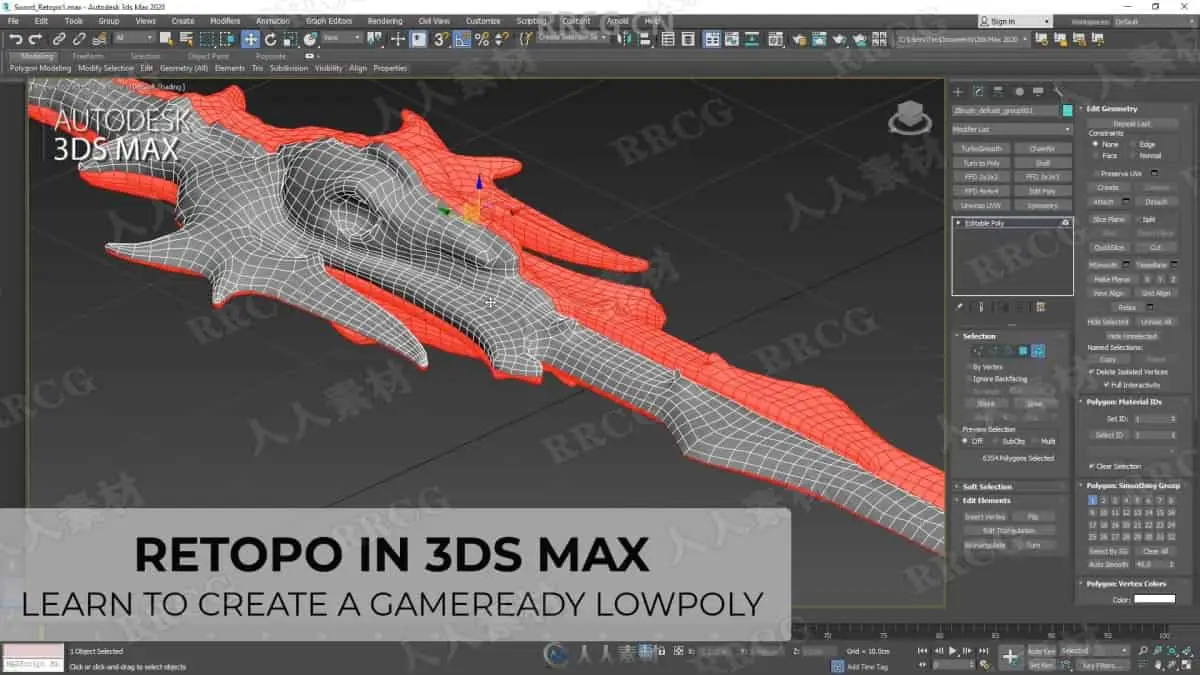Enable the By Vertex checkbox
Screen dimensions: 1200x675
[x=969, y=367]
